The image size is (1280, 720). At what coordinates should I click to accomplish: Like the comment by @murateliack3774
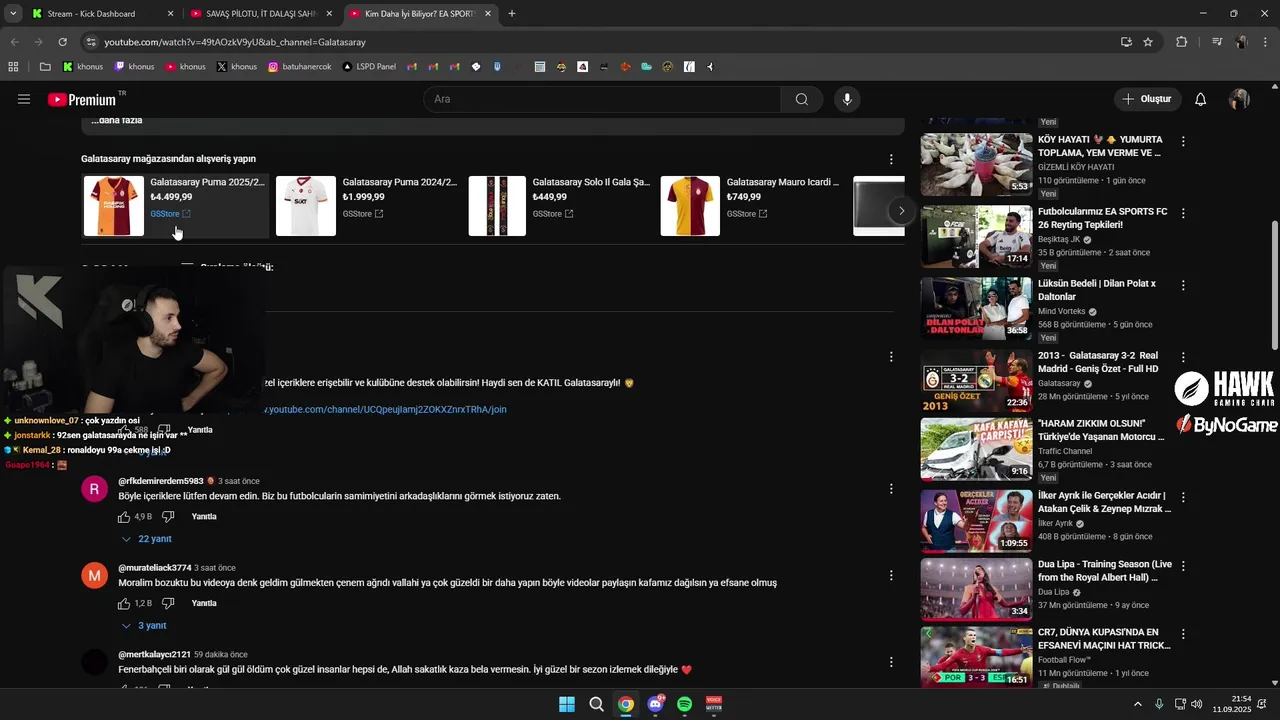(x=124, y=603)
